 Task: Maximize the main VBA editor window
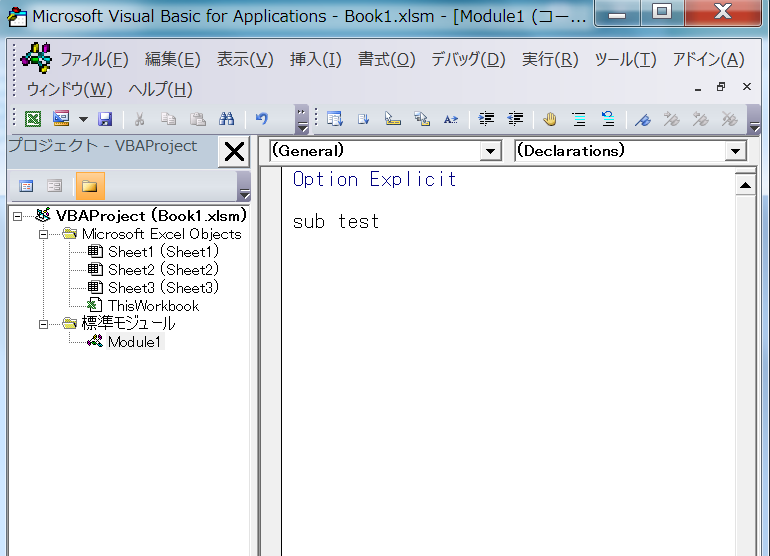(661, 12)
